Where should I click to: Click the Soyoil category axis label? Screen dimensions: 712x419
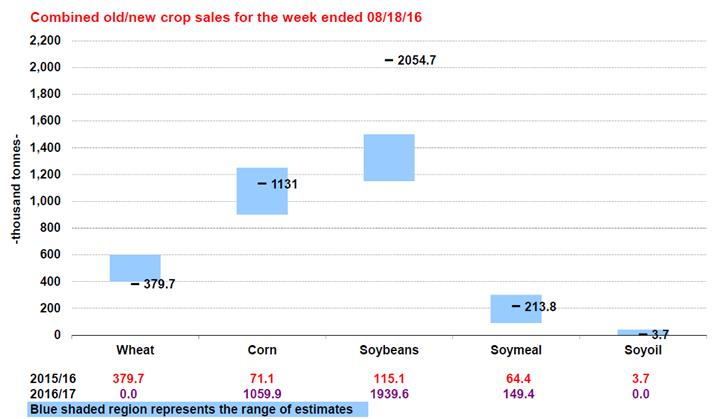642,351
